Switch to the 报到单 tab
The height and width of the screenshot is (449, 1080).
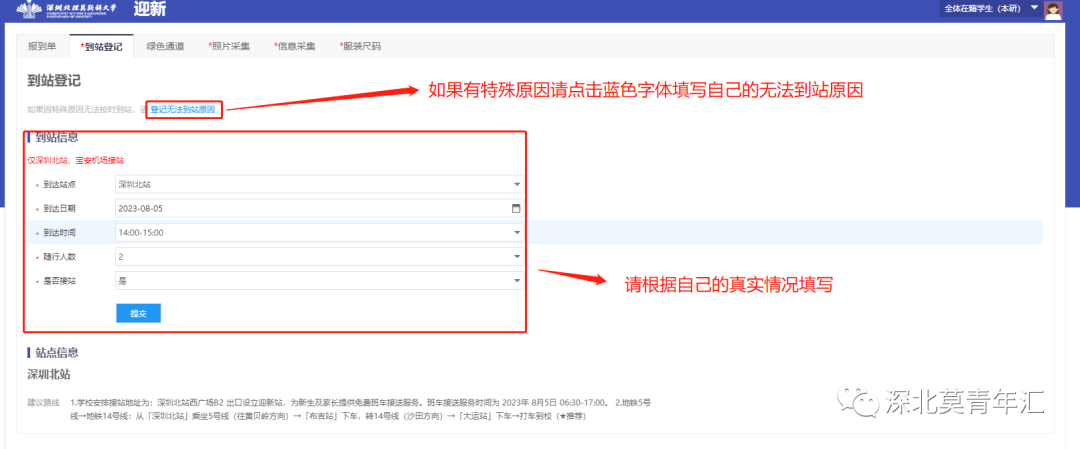(42, 46)
